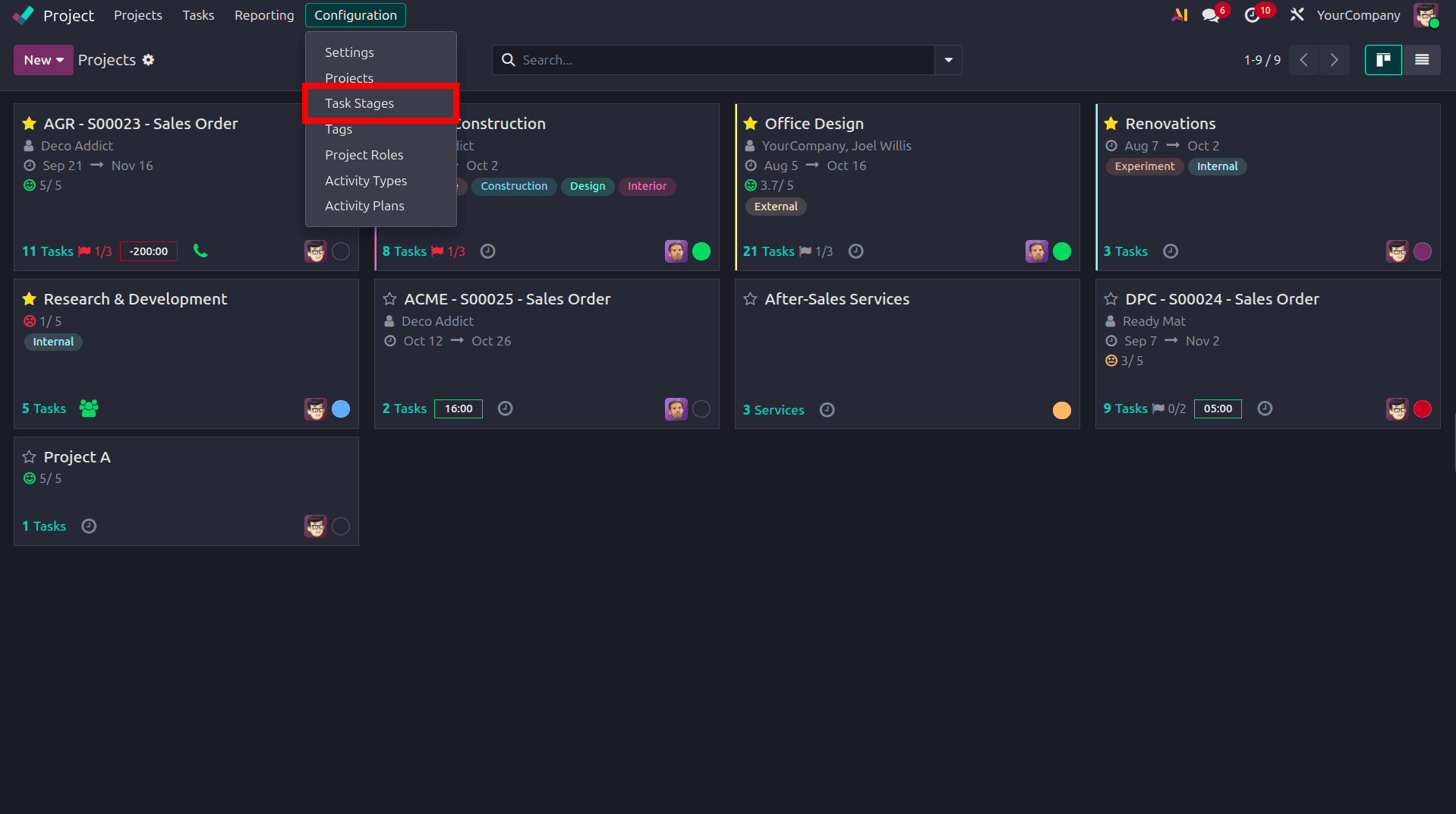Click the orange status circle on After-Sales Services
The width and height of the screenshot is (1456, 814).
click(1062, 410)
